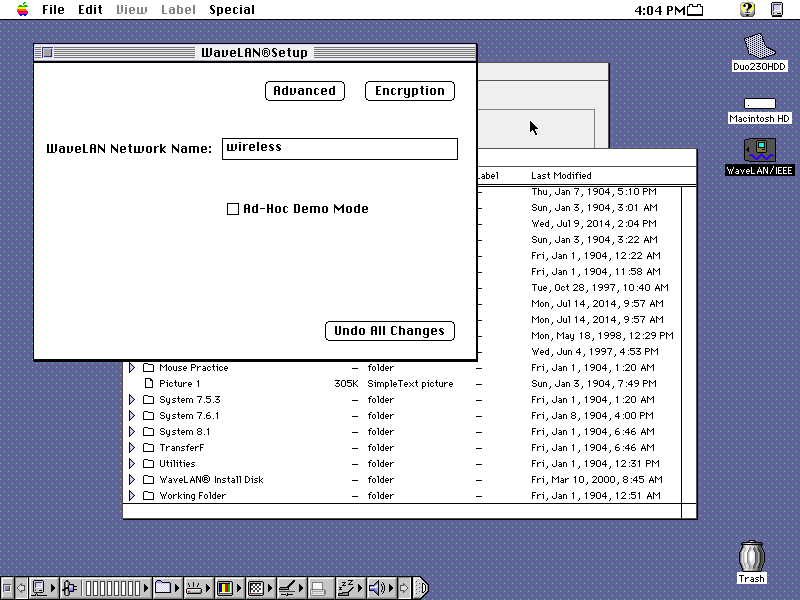Image resolution: width=800 pixels, height=600 pixels.
Task: Select the Picture 1 document icon
Action: 148,383
